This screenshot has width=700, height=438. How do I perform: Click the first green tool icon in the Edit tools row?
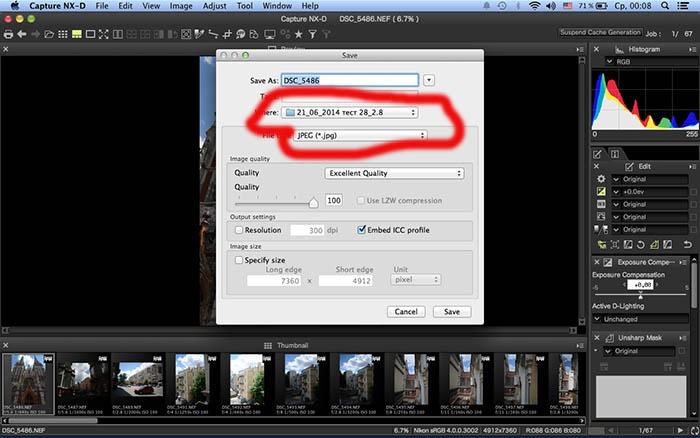point(602,244)
